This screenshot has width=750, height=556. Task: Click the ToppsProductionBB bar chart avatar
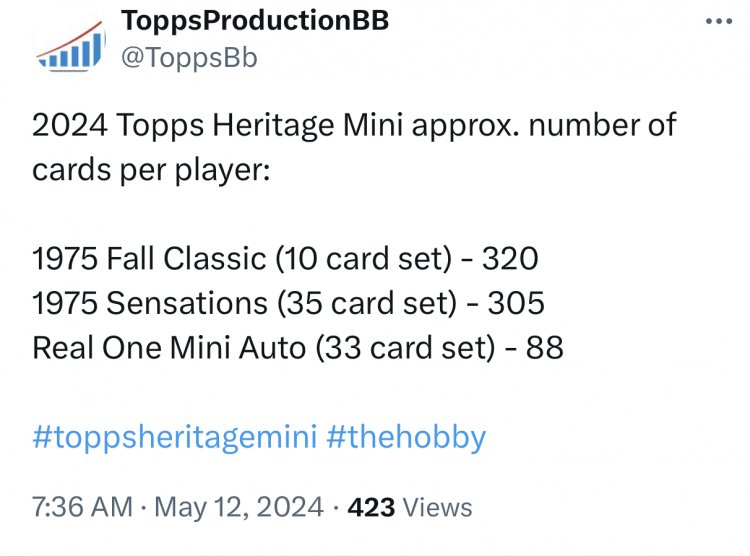click(71, 46)
